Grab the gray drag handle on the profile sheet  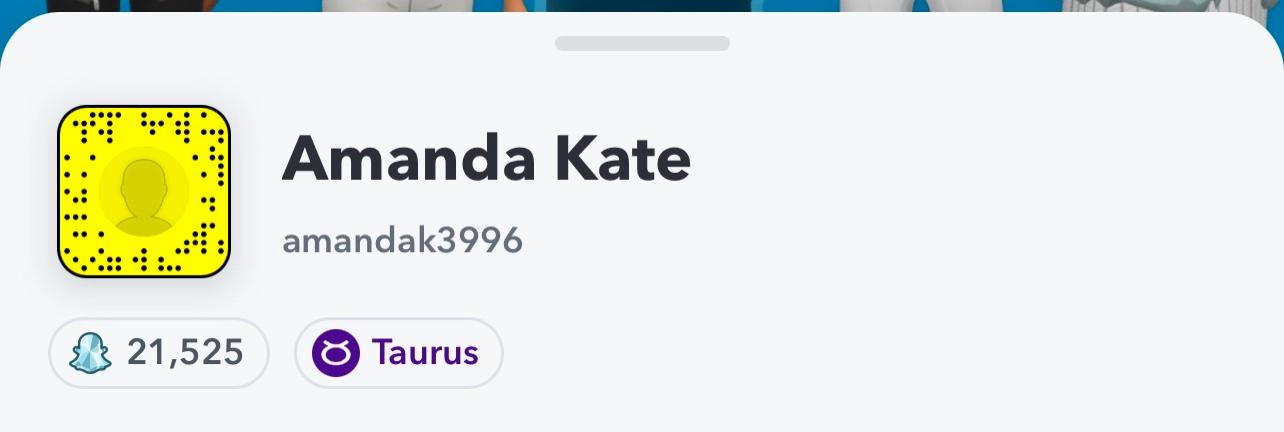642,43
